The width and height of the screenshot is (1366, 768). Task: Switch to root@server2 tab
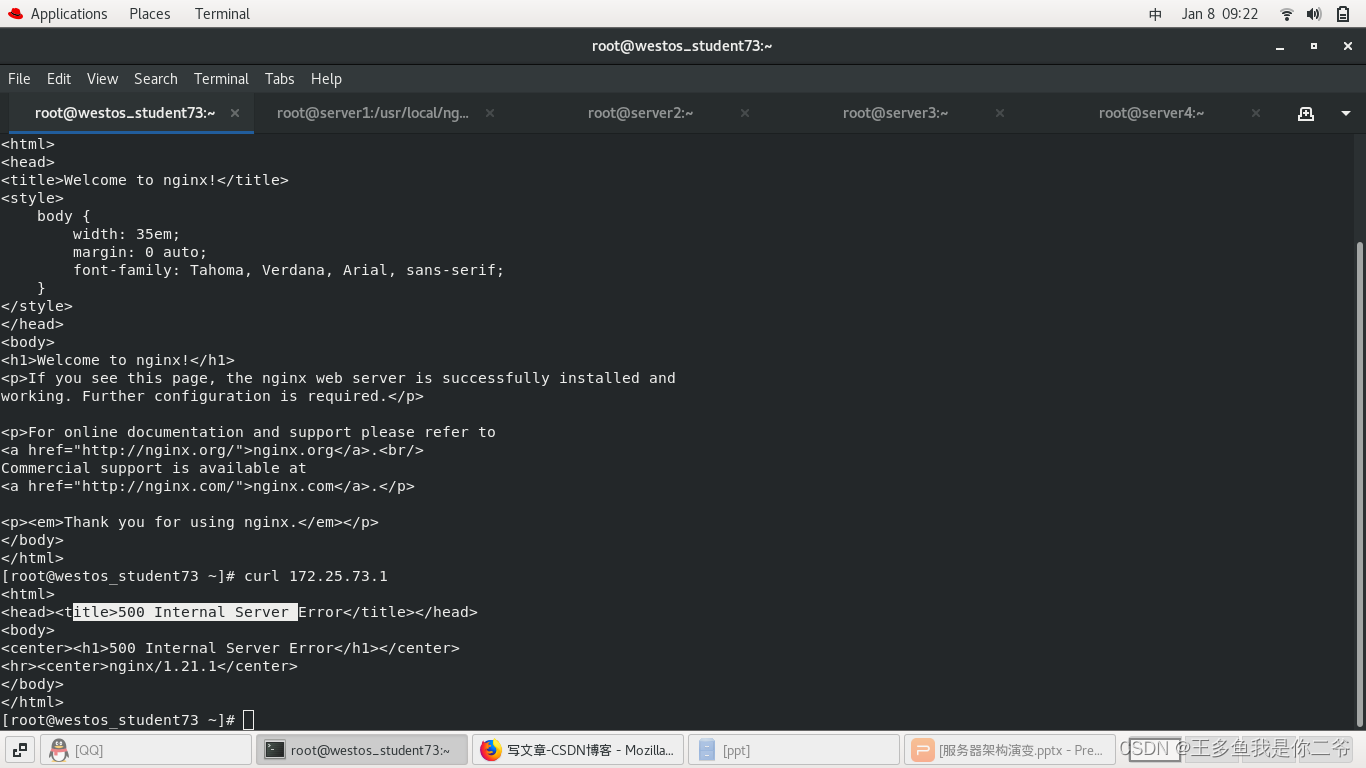[640, 113]
